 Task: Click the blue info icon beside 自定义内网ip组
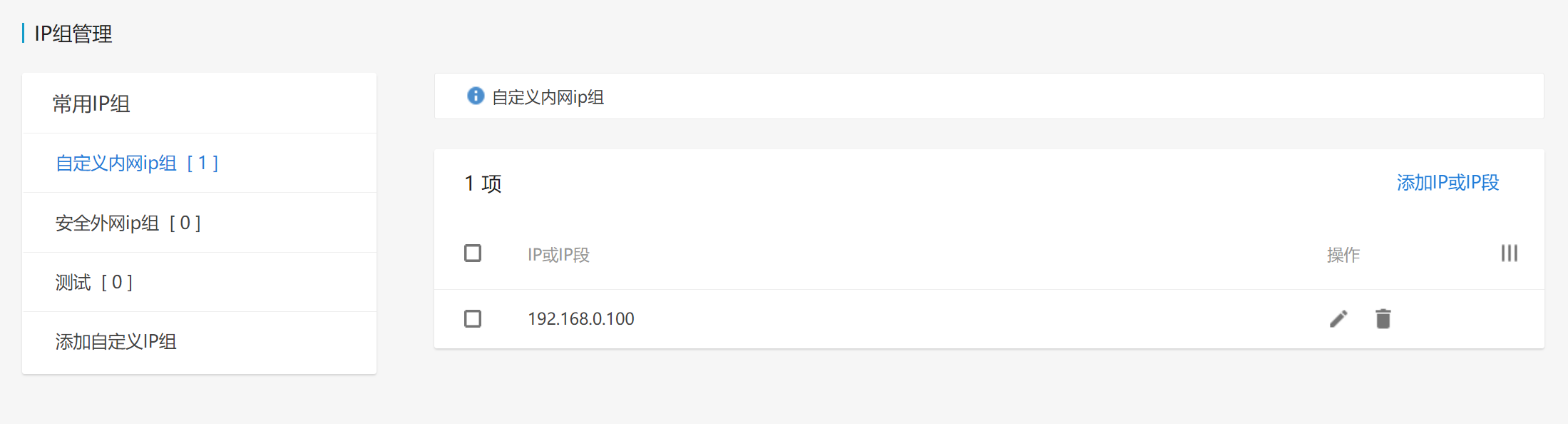tap(476, 96)
